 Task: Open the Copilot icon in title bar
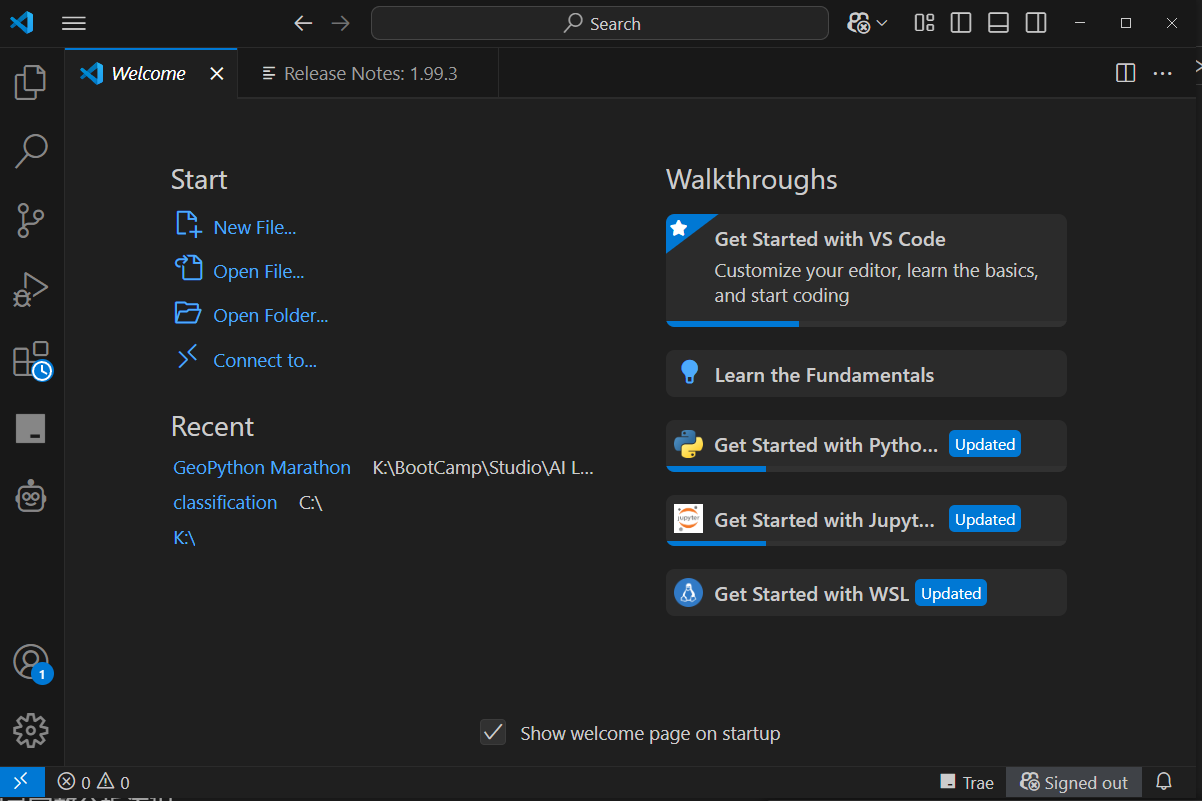click(x=859, y=23)
